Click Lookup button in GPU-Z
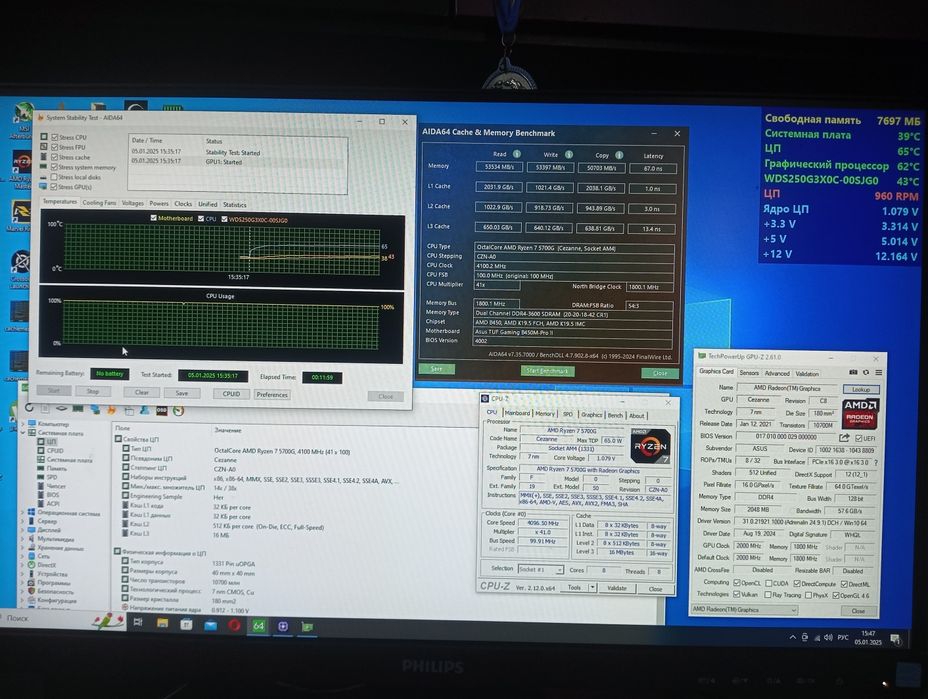The width and height of the screenshot is (928, 699). pos(861,389)
